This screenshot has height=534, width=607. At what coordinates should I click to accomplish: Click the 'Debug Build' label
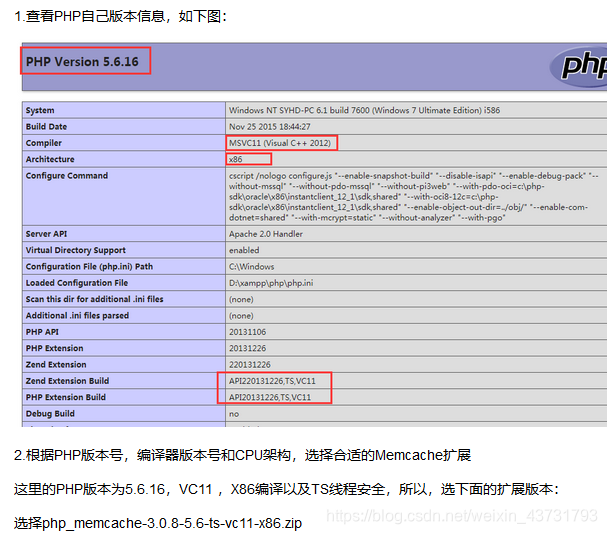point(50,413)
